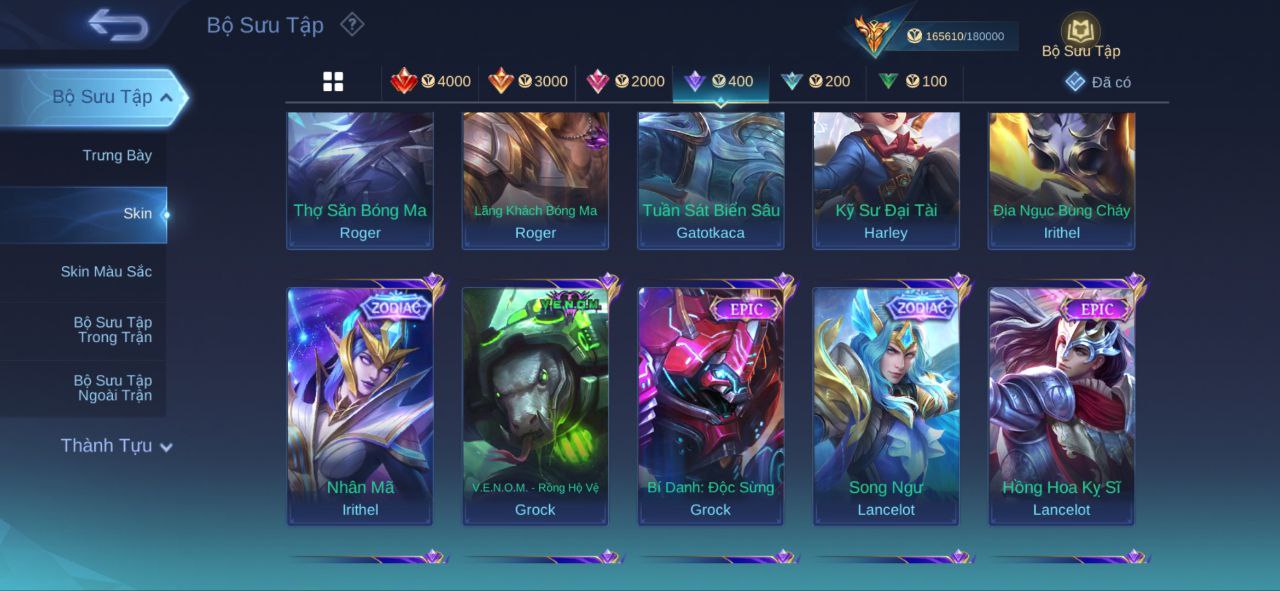Open the purple 400 tier tab
Image resolution: width=1280 pixels, height=591 pixels.
point(720,81)
